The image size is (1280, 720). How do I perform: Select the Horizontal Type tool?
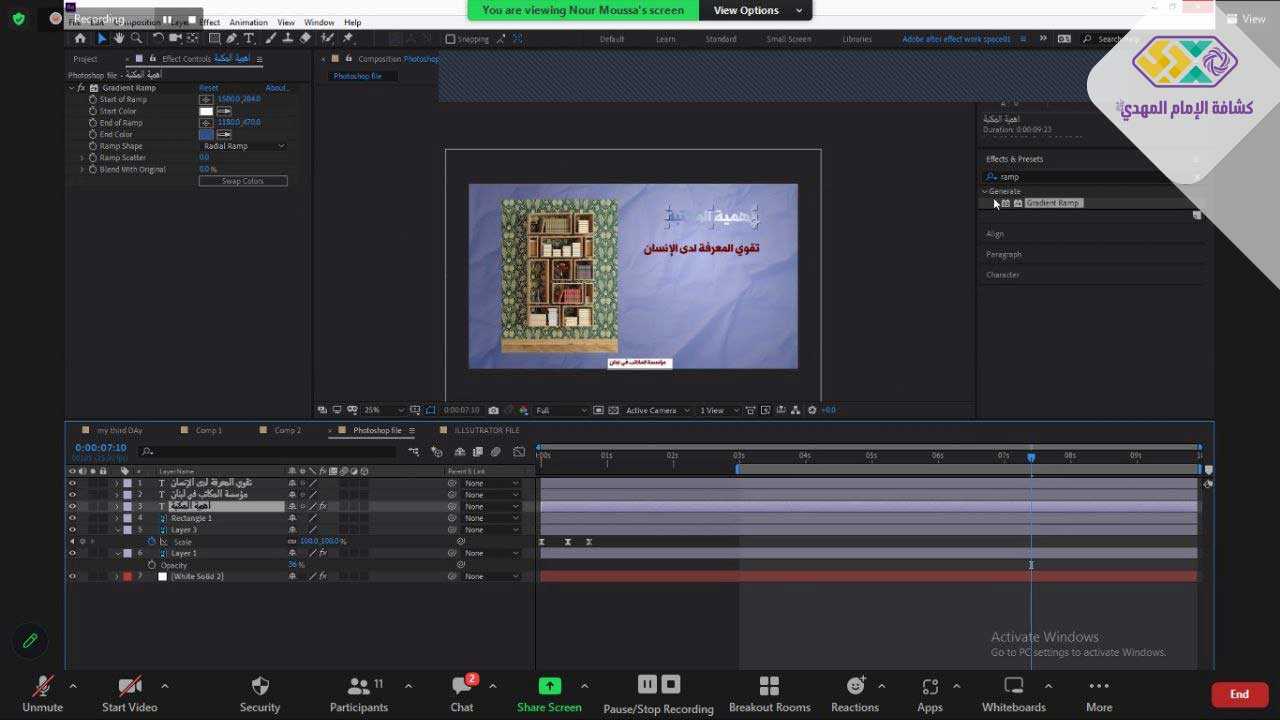point(249,39)
